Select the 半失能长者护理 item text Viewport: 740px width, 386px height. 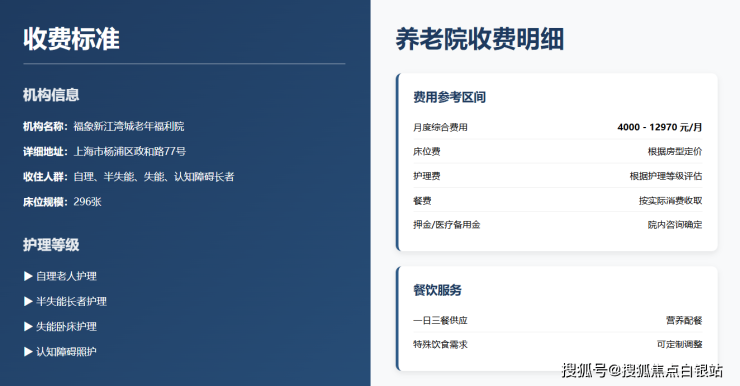click(71, 301)
